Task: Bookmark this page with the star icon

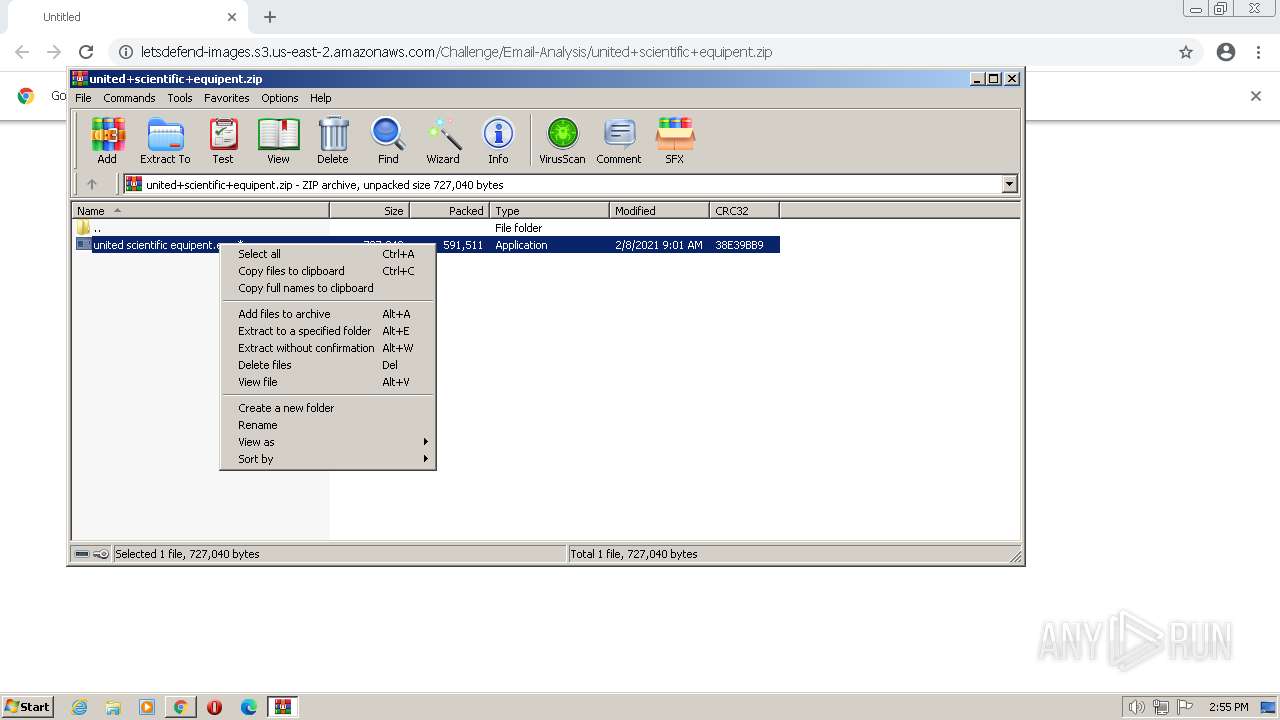Action: [x=1186, y=52]
